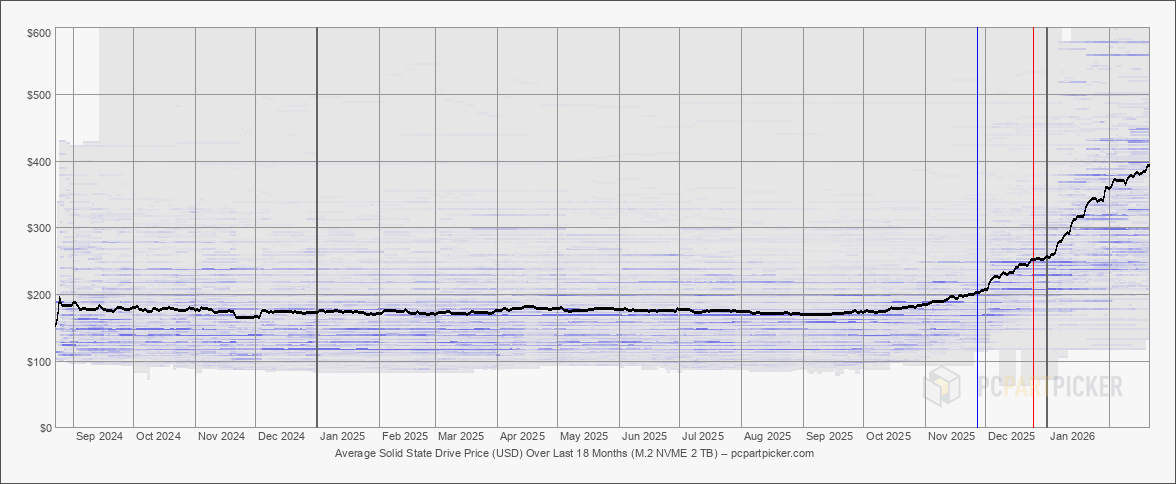
Task: Click the $100 y-axis label
Action: click(x=41, y=362)
